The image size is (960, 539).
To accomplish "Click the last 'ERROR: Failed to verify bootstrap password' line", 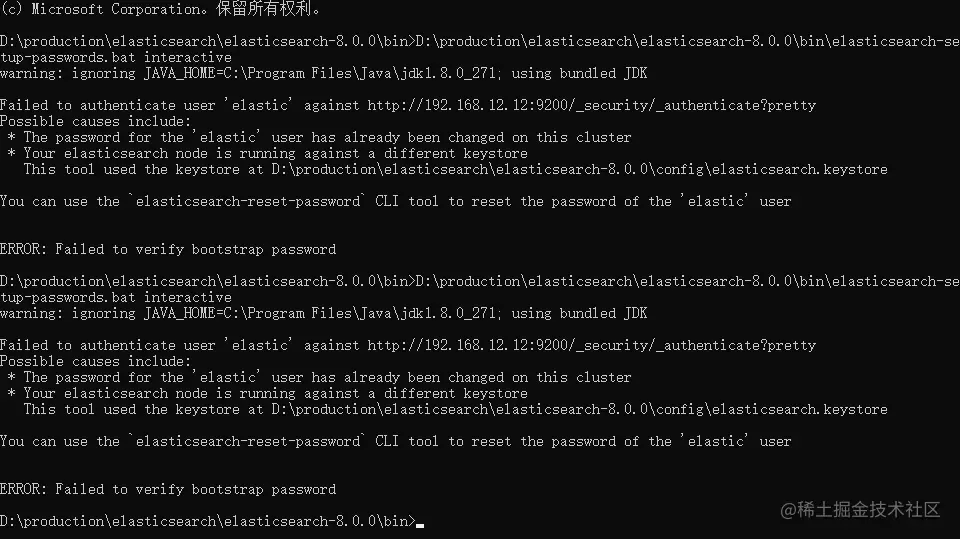I will 168,489.
